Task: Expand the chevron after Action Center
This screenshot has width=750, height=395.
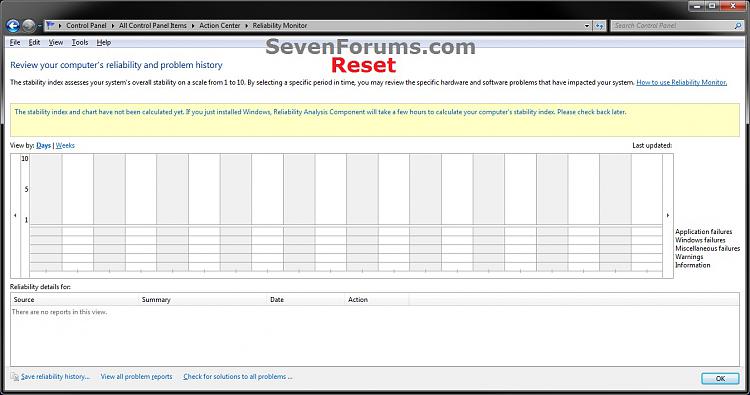Action: point(247,26)
